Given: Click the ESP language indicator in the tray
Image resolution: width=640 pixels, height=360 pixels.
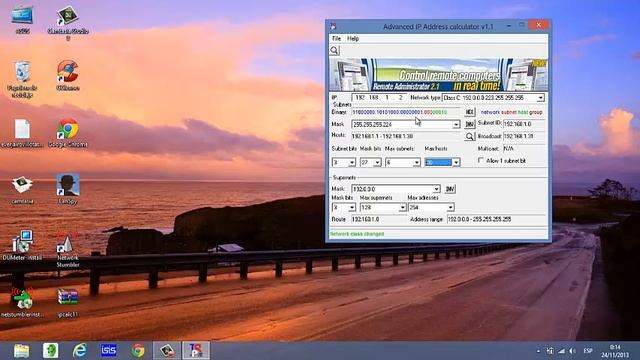Looking at the screenshot, I should pyautogui.click(x=588, y=351).
